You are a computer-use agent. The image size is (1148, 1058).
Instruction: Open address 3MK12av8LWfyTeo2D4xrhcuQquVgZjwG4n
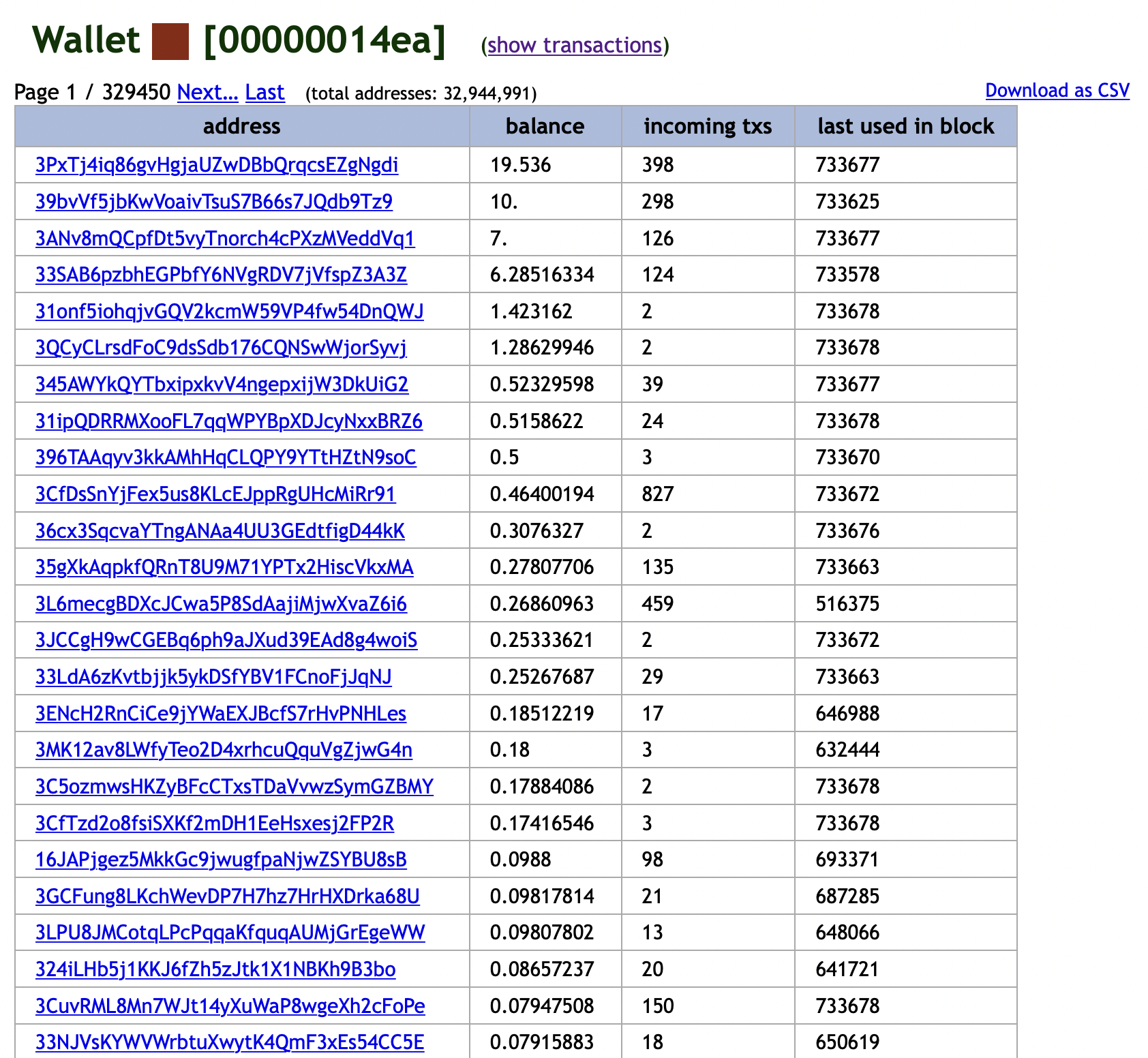[224, 750]
